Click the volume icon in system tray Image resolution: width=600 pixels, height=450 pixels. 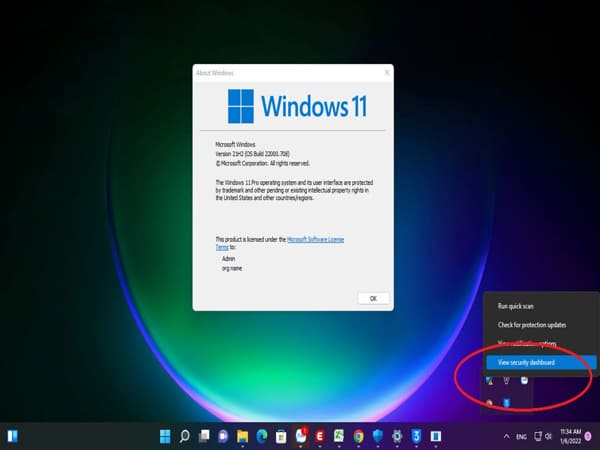coord(547,436)
